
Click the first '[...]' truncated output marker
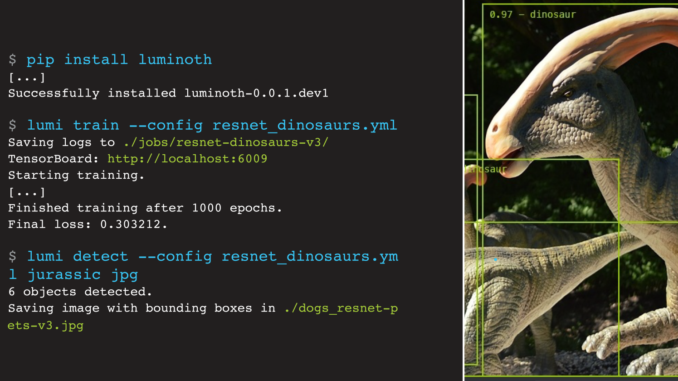pyautogui.click(x=27, y=78)
